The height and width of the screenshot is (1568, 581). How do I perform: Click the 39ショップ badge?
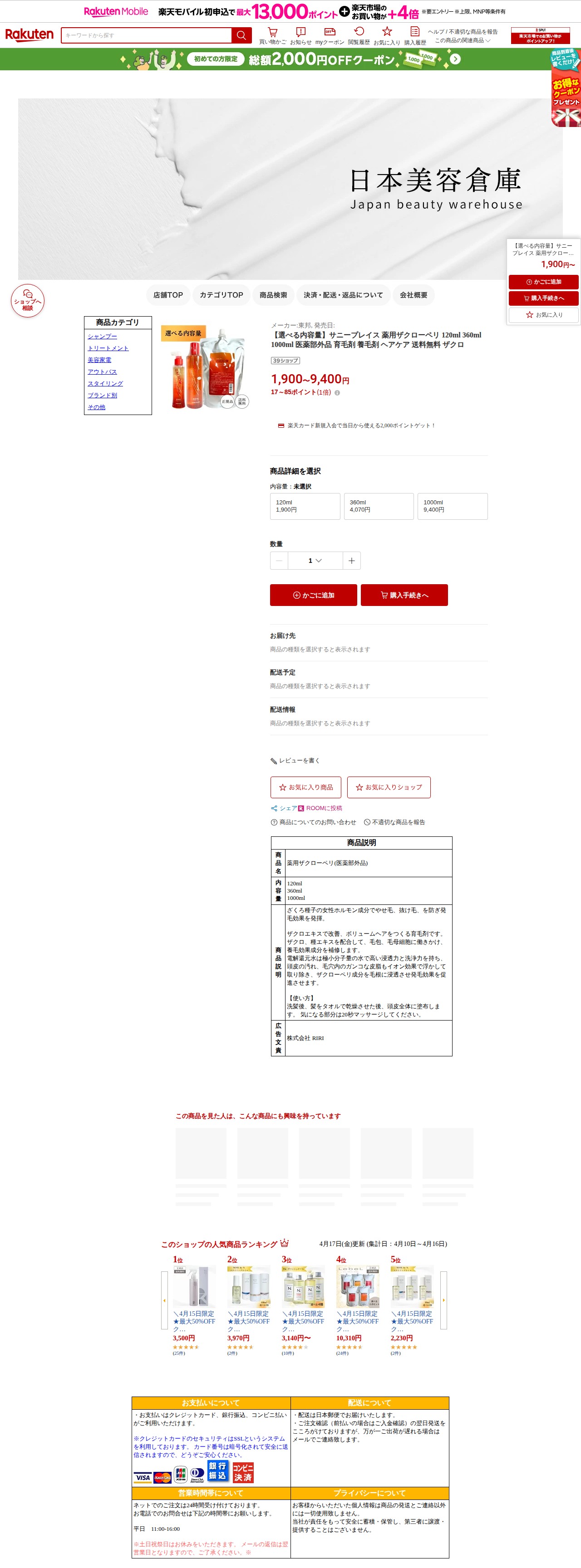[285, 360]
